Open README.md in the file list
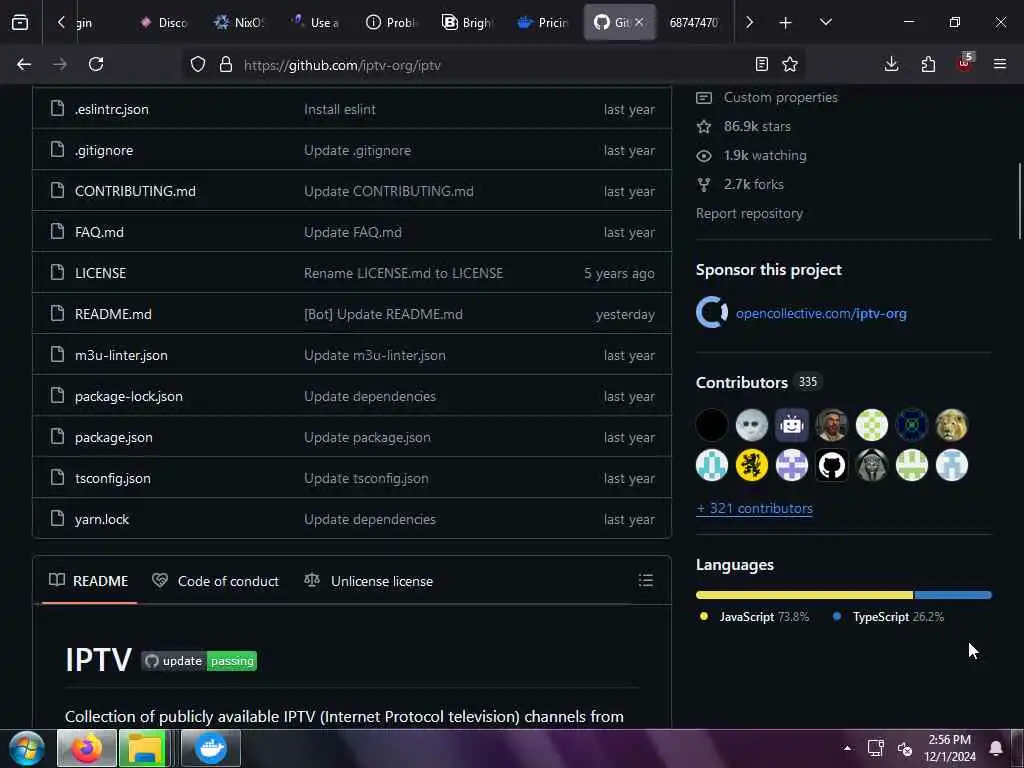Screen dimensions: 1024x768 tap(113, 314)
